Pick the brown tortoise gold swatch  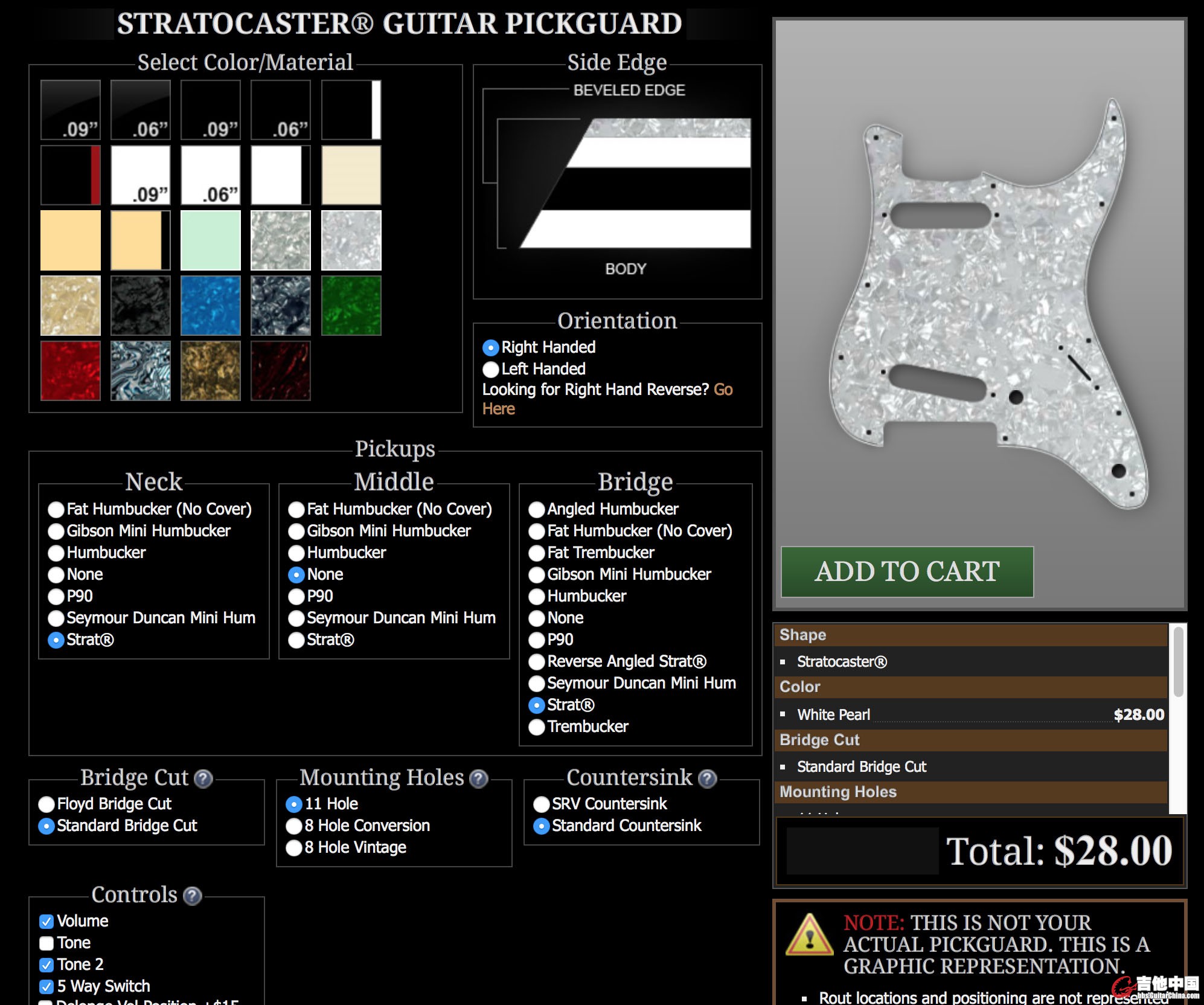(x=211, y=371)
